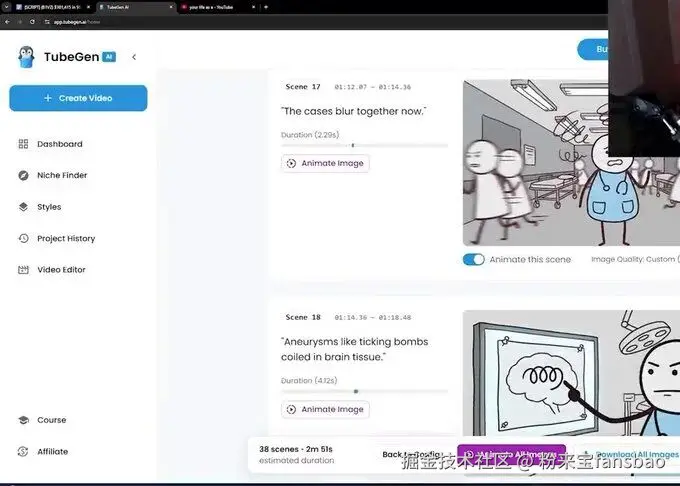Viewport: 680px width, 486px height.
Task: Click the Create Video button
Action: click(78, 98)
